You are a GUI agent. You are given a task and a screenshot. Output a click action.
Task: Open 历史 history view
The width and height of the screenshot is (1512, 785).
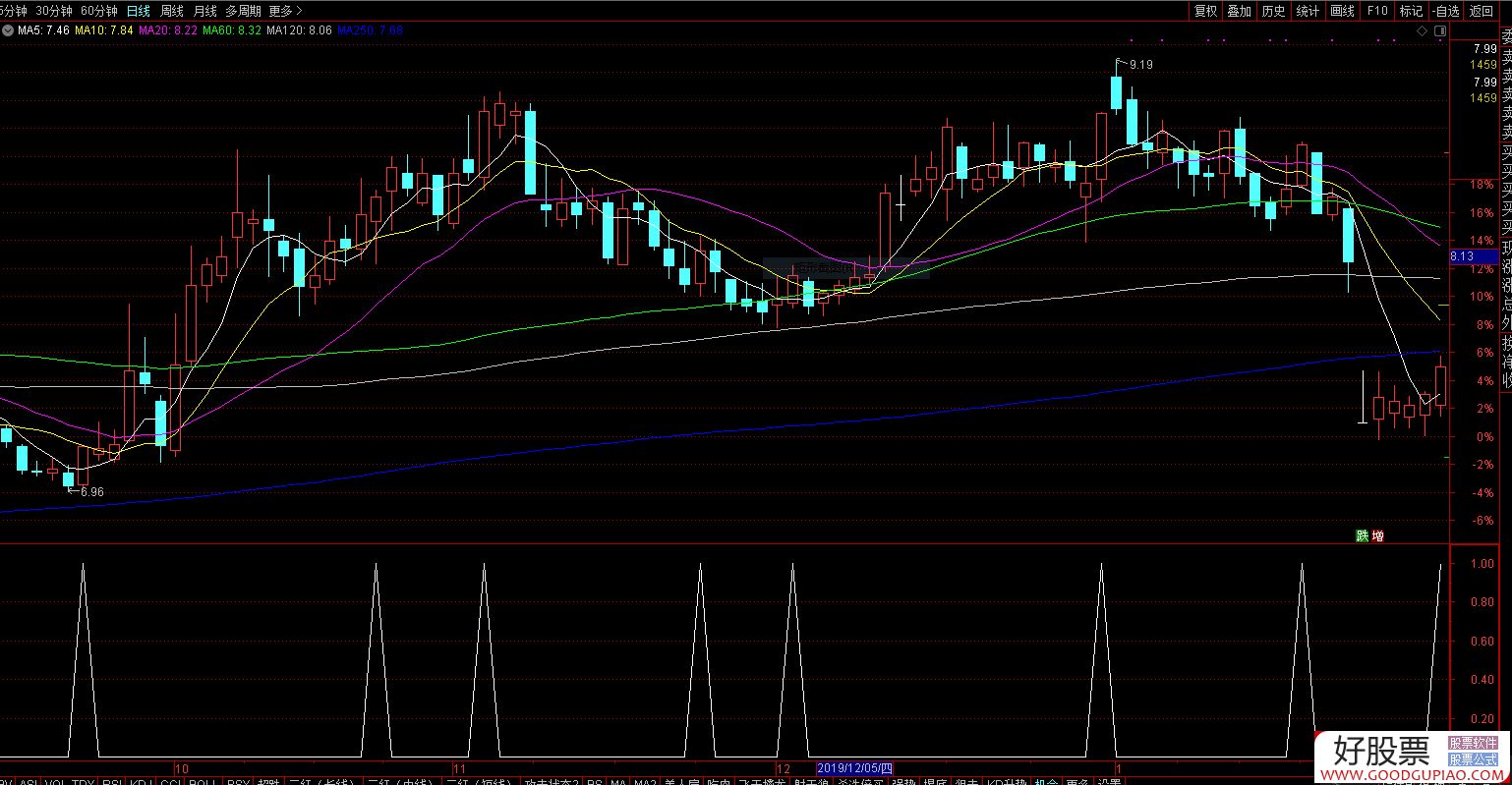[1273, 11]
